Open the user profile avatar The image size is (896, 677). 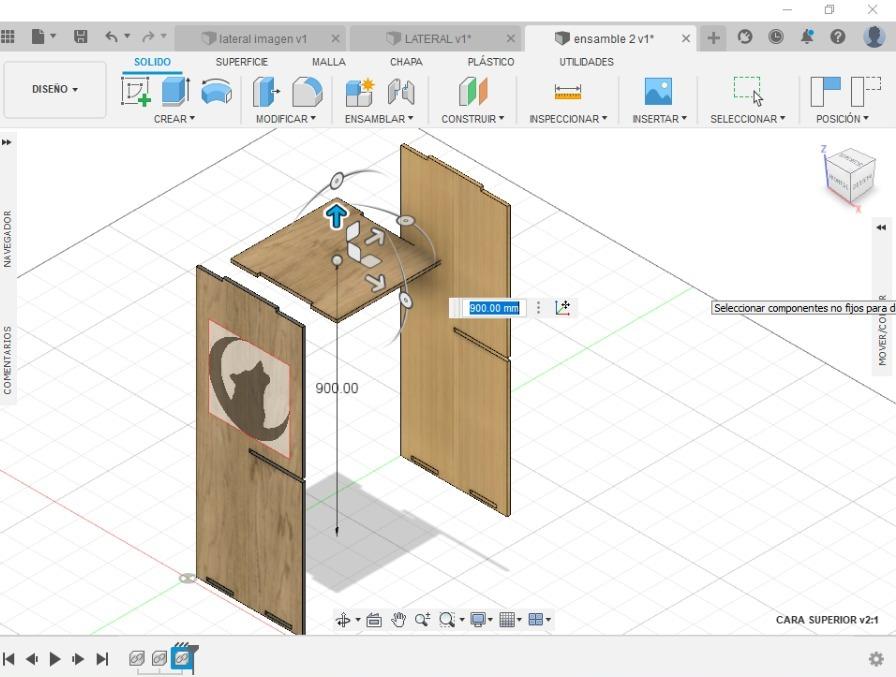[x=874, y=37]
